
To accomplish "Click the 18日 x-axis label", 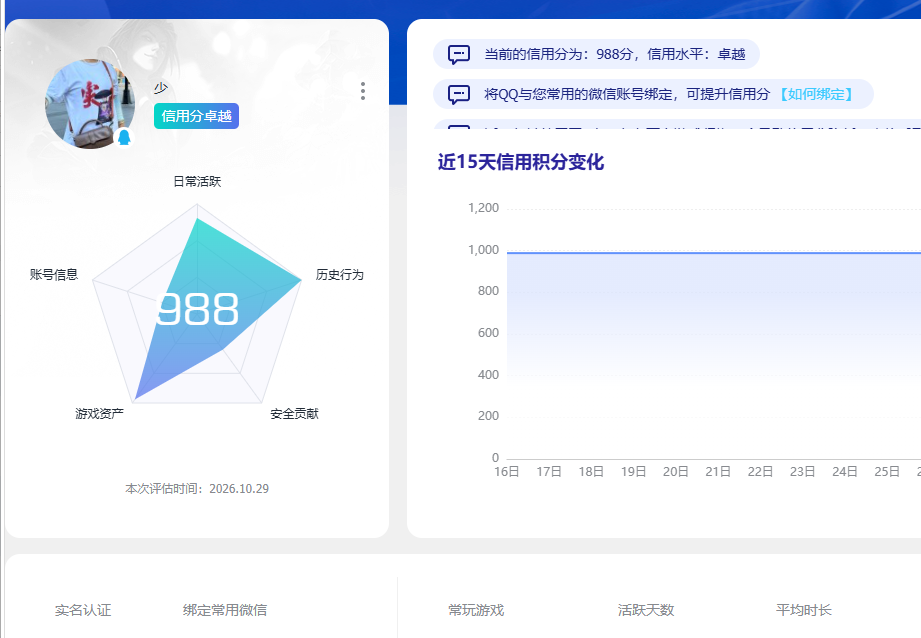I will (x=591, y=472).
